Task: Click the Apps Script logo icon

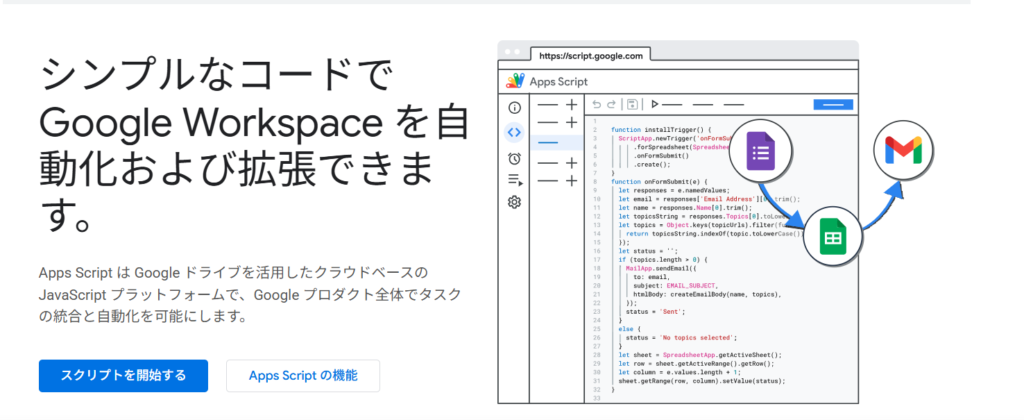Action: [516, 81]
